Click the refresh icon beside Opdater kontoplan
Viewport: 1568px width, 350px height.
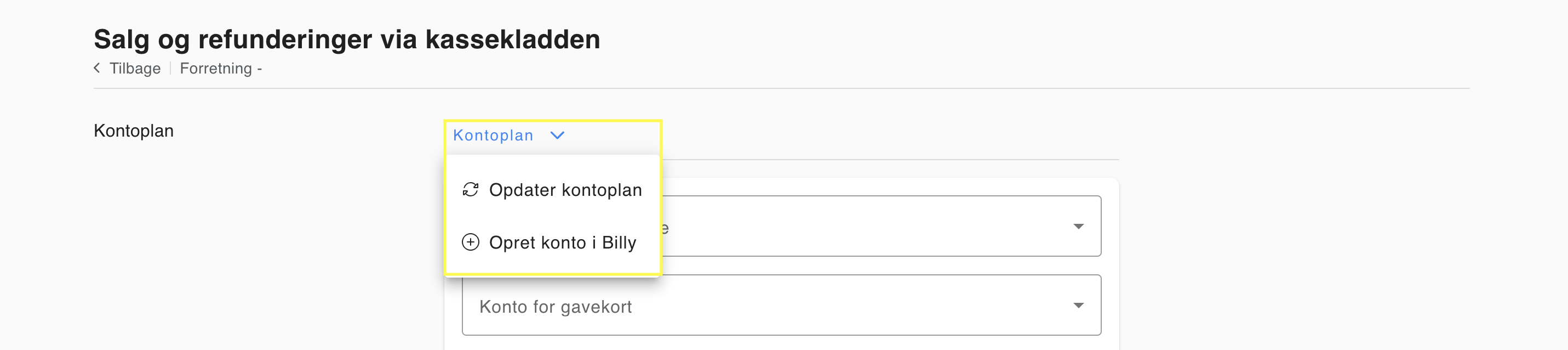(471, 190)
